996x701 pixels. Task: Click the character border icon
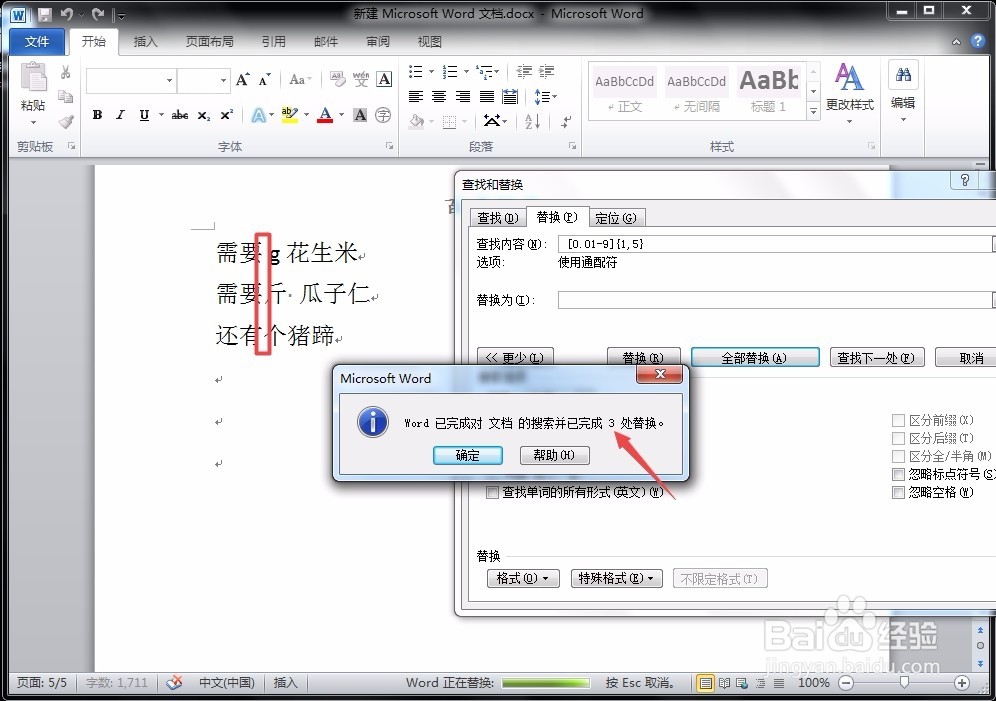(x=384, y=79)
